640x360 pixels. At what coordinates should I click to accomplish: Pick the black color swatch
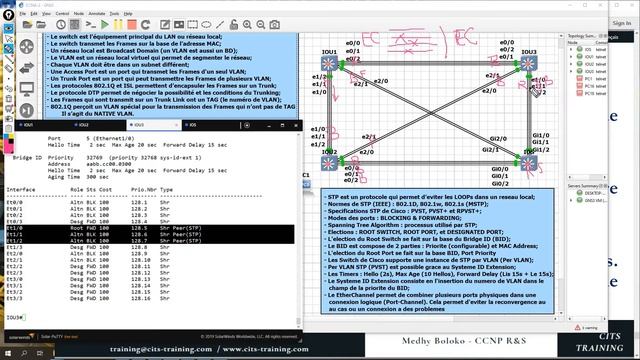[11, 142]
